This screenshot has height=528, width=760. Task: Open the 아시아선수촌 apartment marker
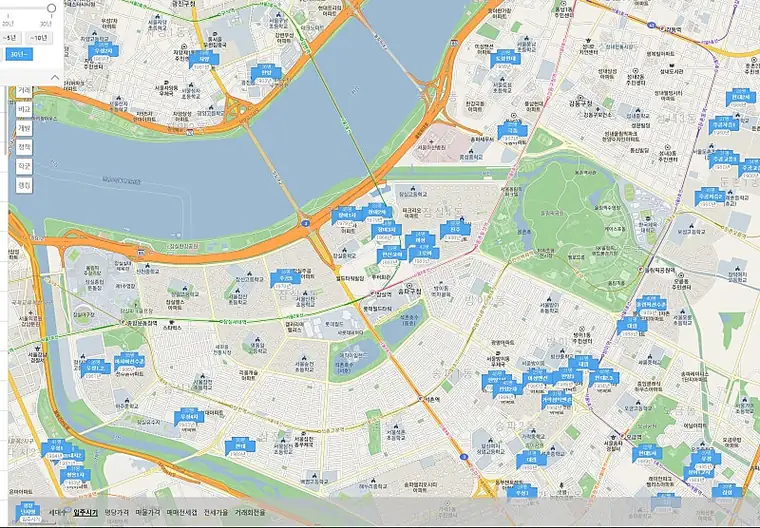coord(129,361)
